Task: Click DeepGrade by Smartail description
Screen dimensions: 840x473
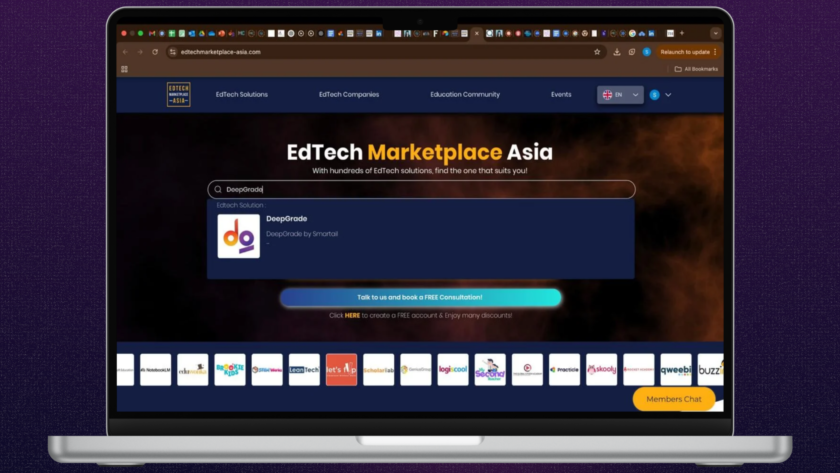Action: click(302, 234)
